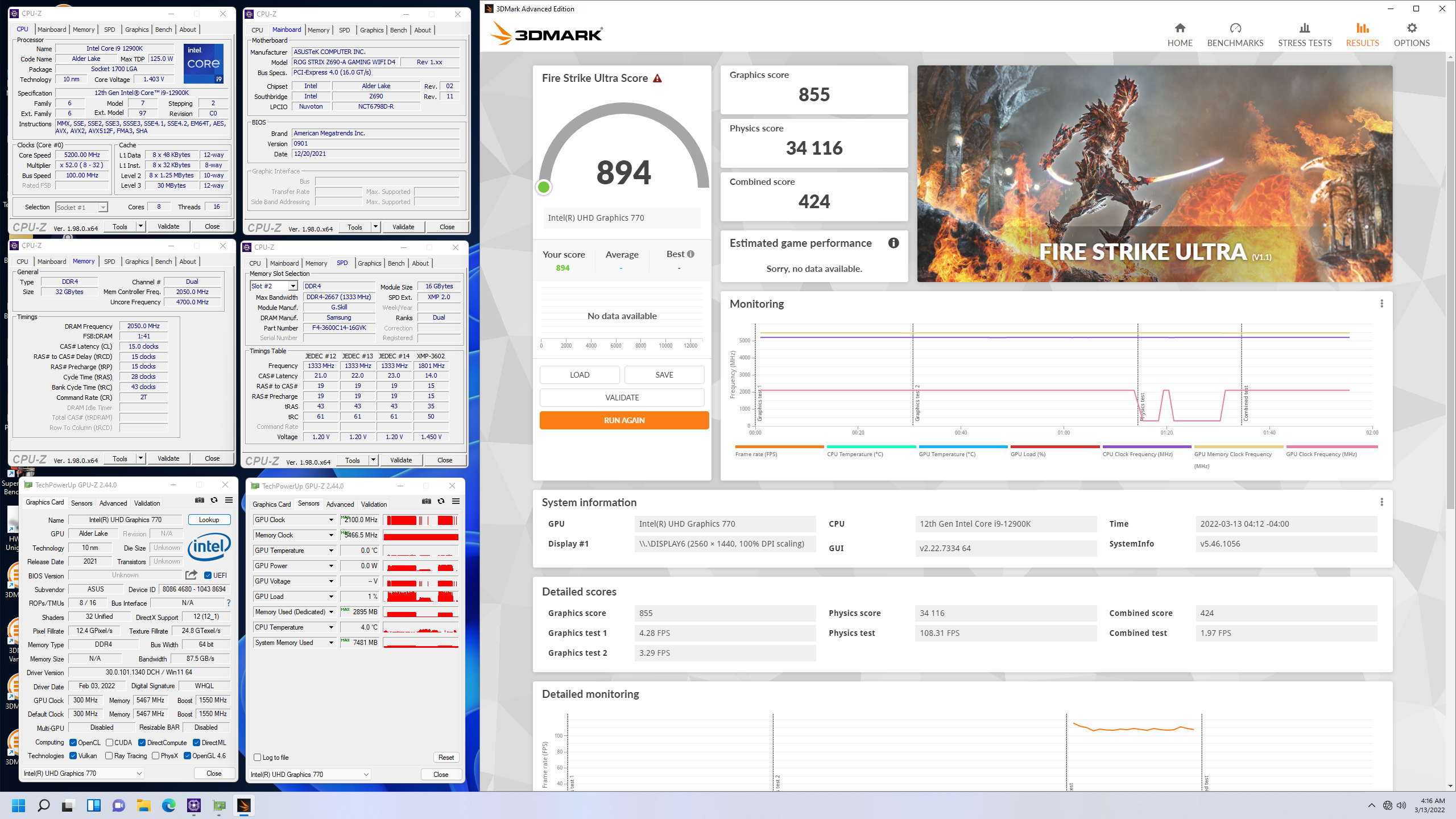
Task: Open System information three-dot menu
Action: coord(1381,502)
